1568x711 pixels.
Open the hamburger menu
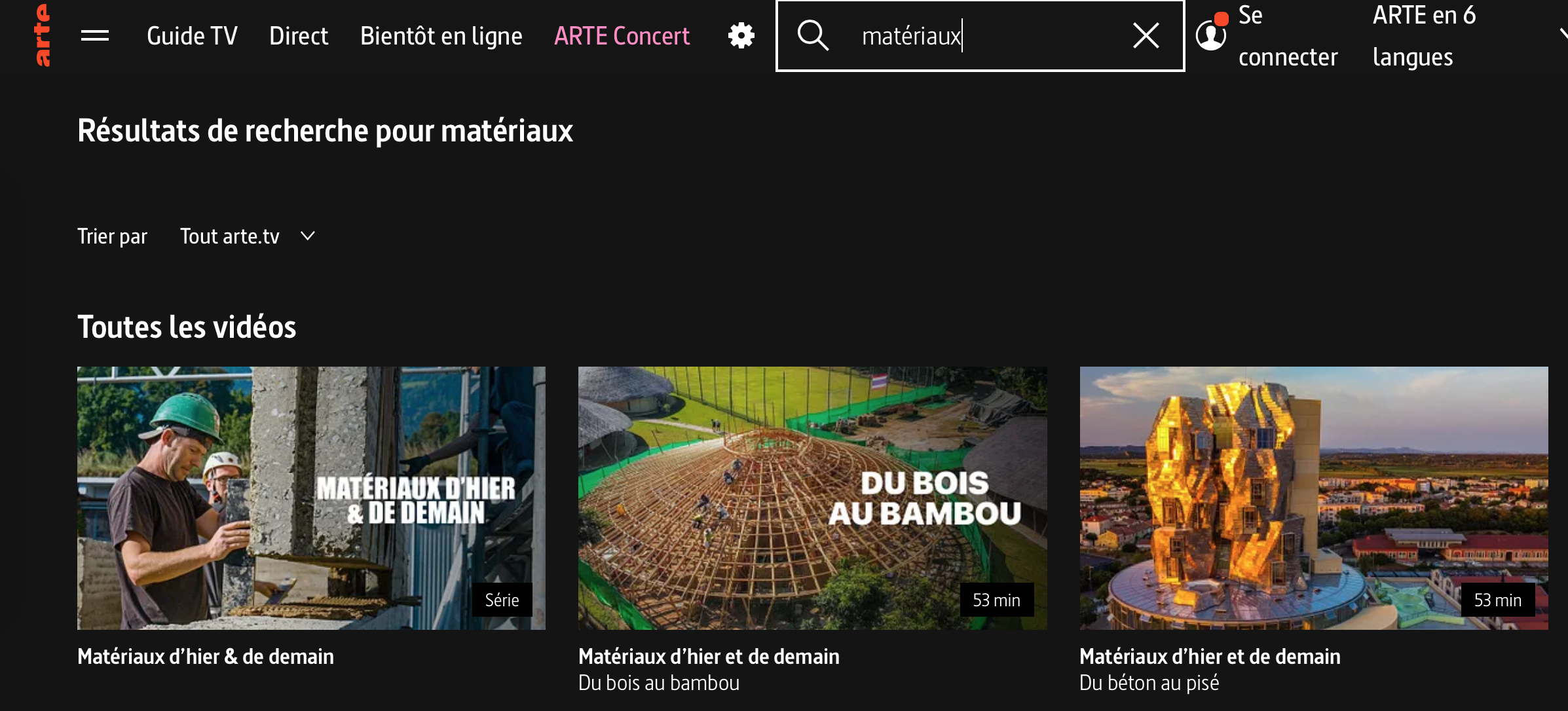pos(95,35)
